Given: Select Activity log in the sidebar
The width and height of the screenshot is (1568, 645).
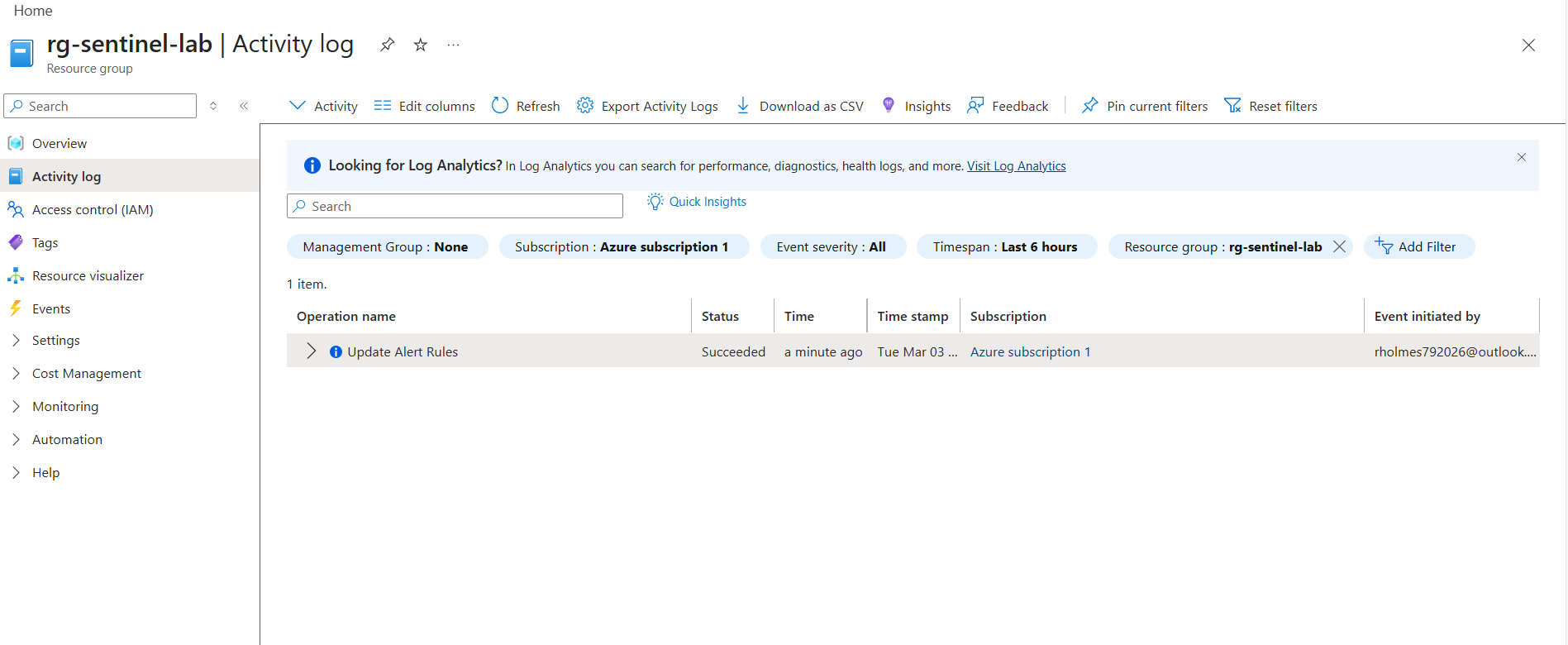Looking at the screenshot, I should [130, 176].
